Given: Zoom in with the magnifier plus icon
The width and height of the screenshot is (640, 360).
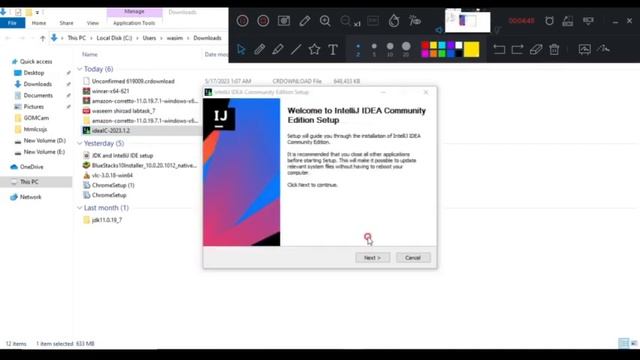Looking at the screenshot, I should pos(325,20).
